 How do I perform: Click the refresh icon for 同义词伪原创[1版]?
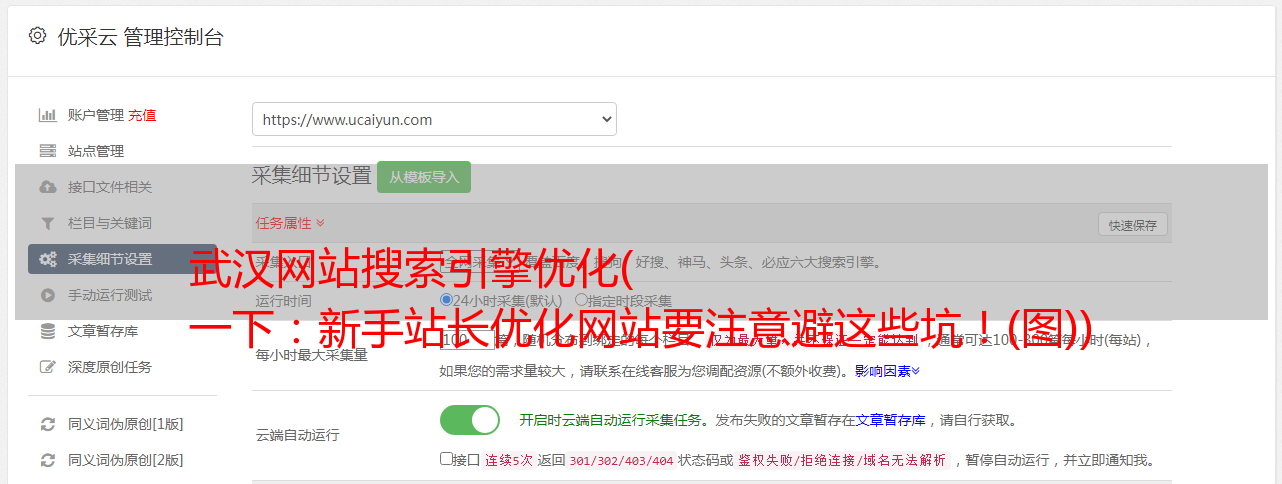47,424
